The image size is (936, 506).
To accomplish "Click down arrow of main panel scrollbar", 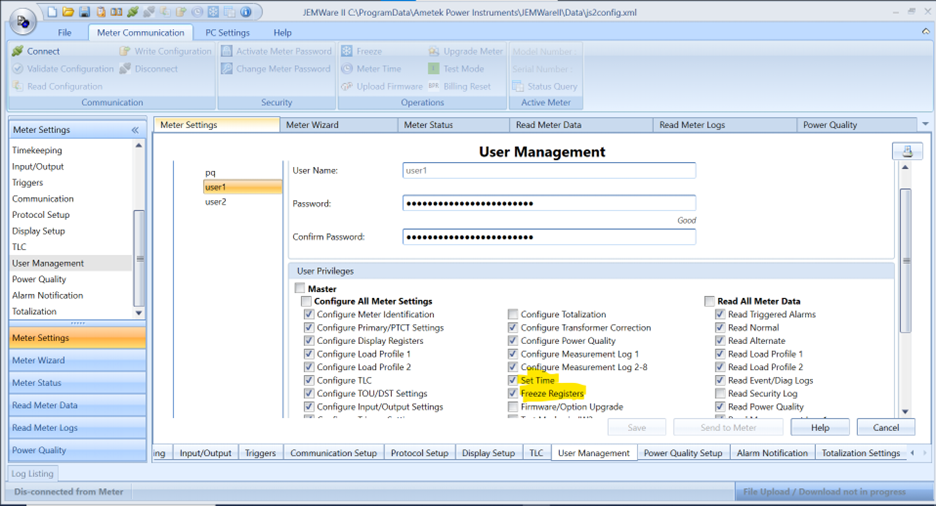I will tap(905, 411).
